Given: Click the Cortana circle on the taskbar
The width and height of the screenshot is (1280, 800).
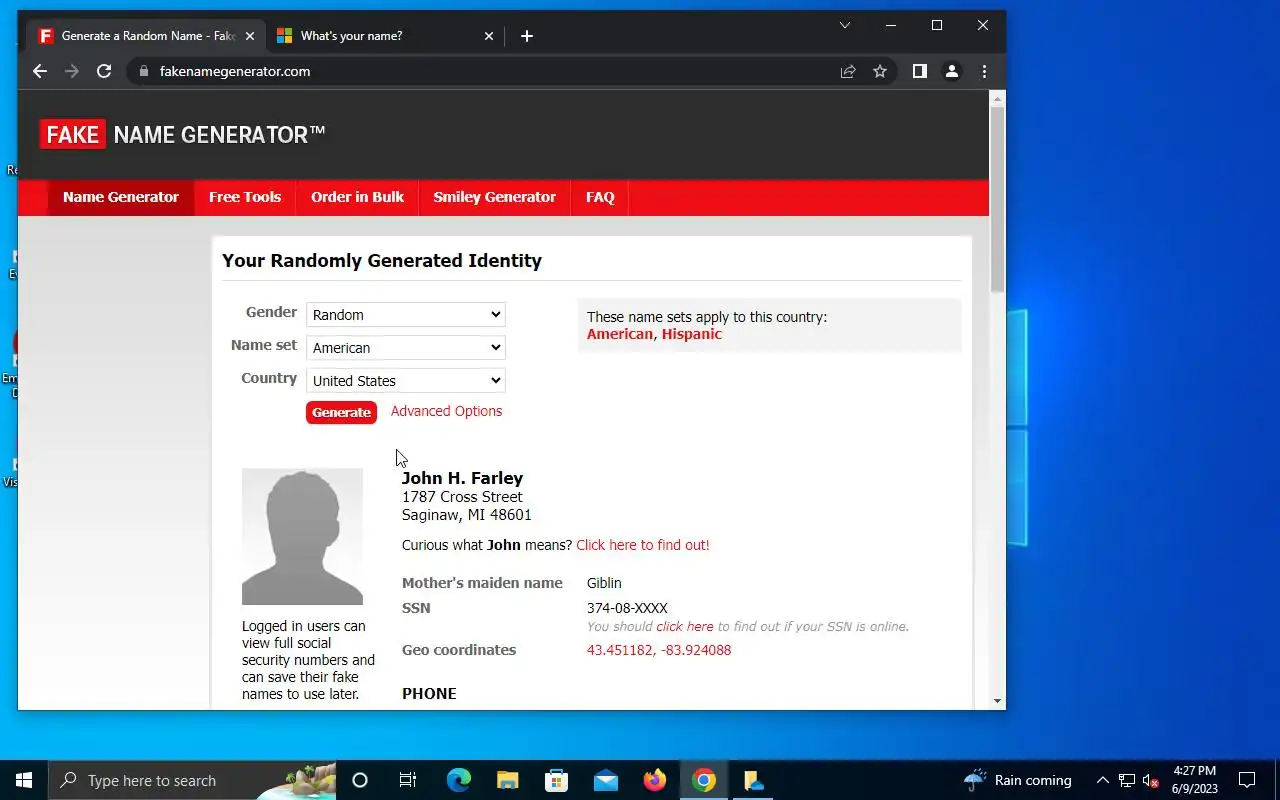Looking at the screenshot, I should click(x=360, y=780).
